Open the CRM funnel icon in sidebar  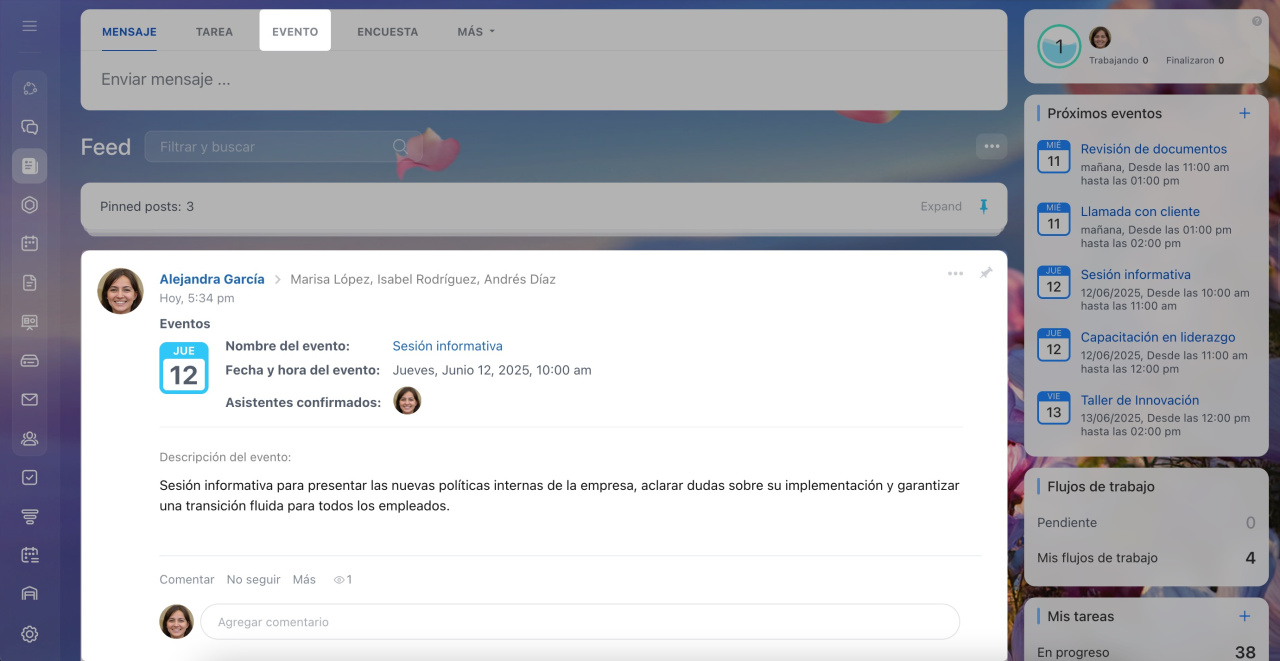click(29, 516)
